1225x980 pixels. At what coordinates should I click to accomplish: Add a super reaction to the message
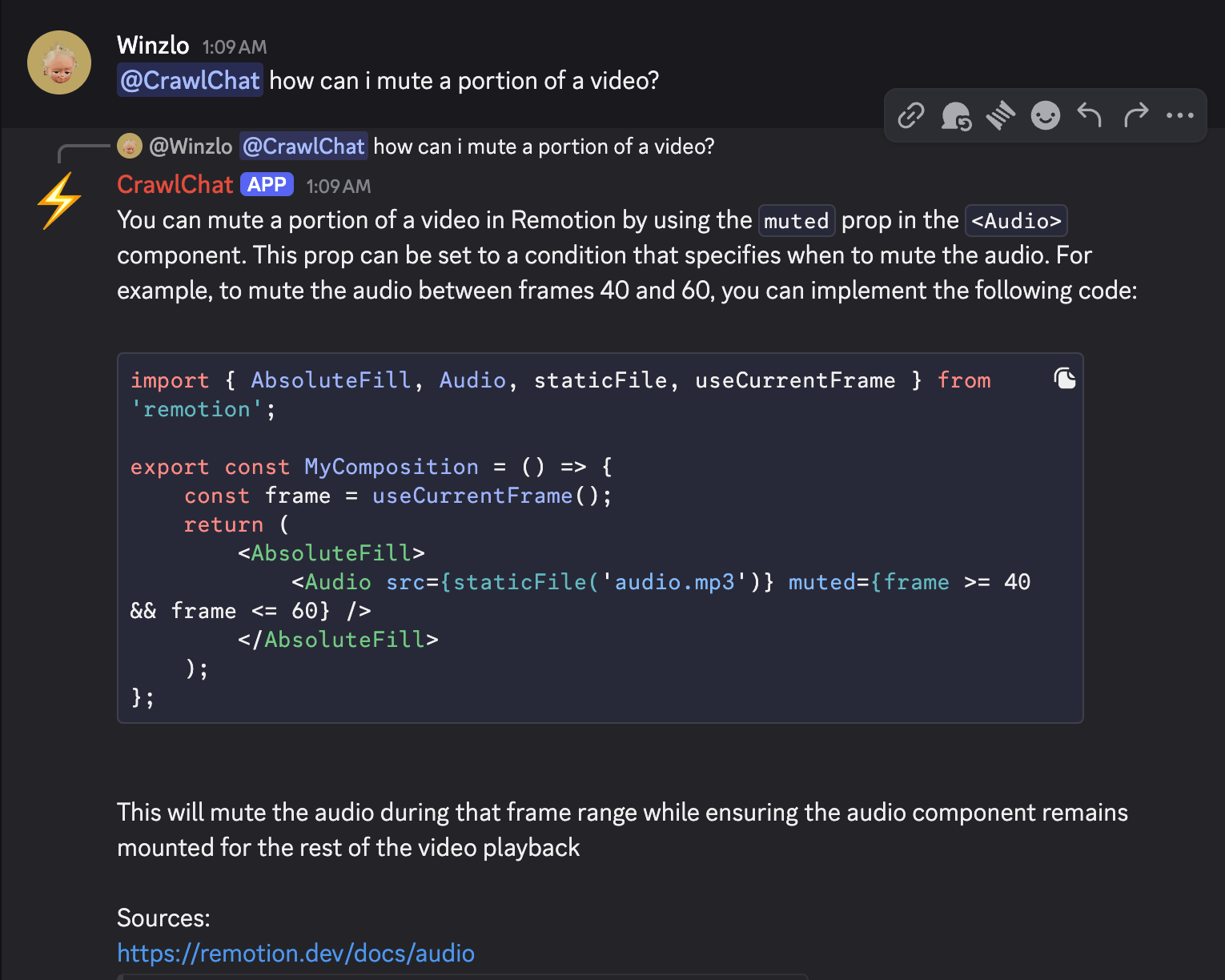[1002, 115]
